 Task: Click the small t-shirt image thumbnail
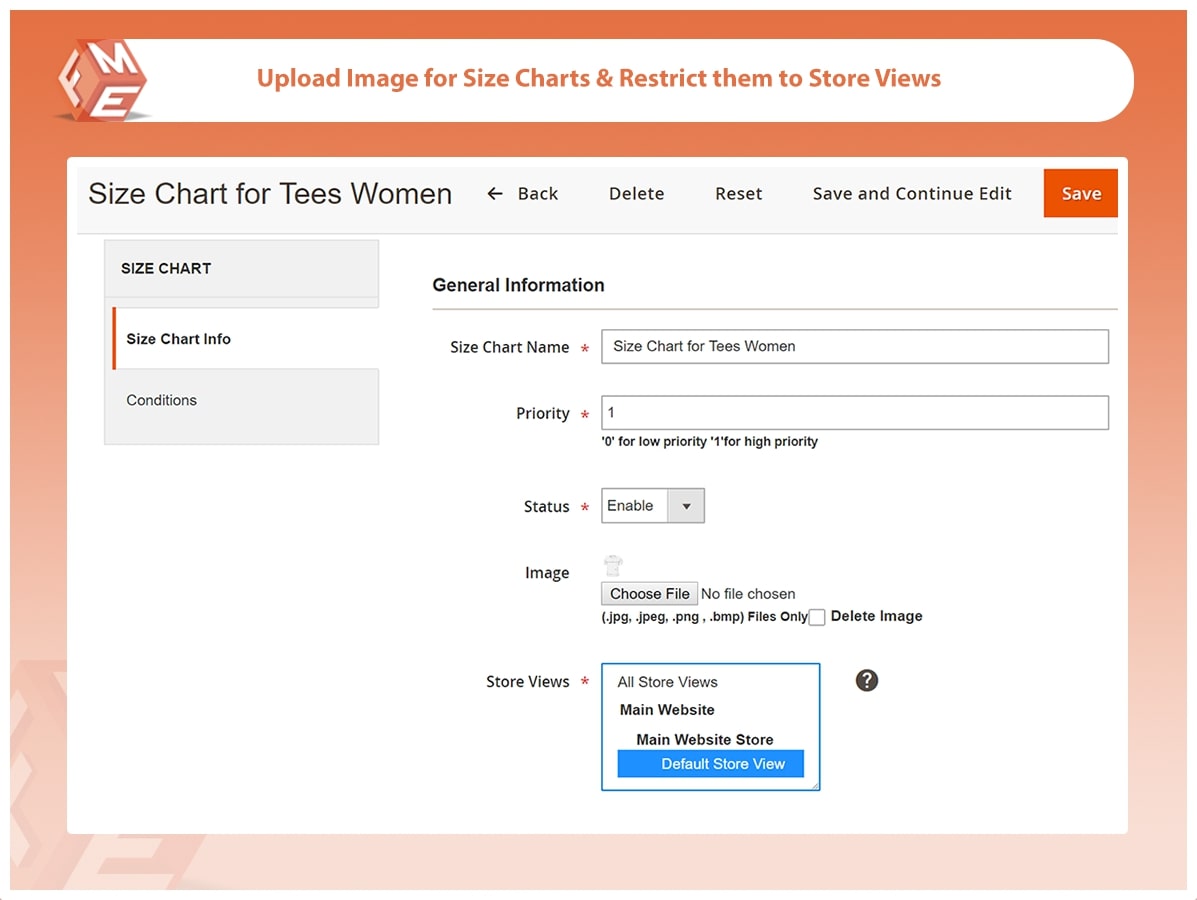pyautogui.click(x=613, y=566)
